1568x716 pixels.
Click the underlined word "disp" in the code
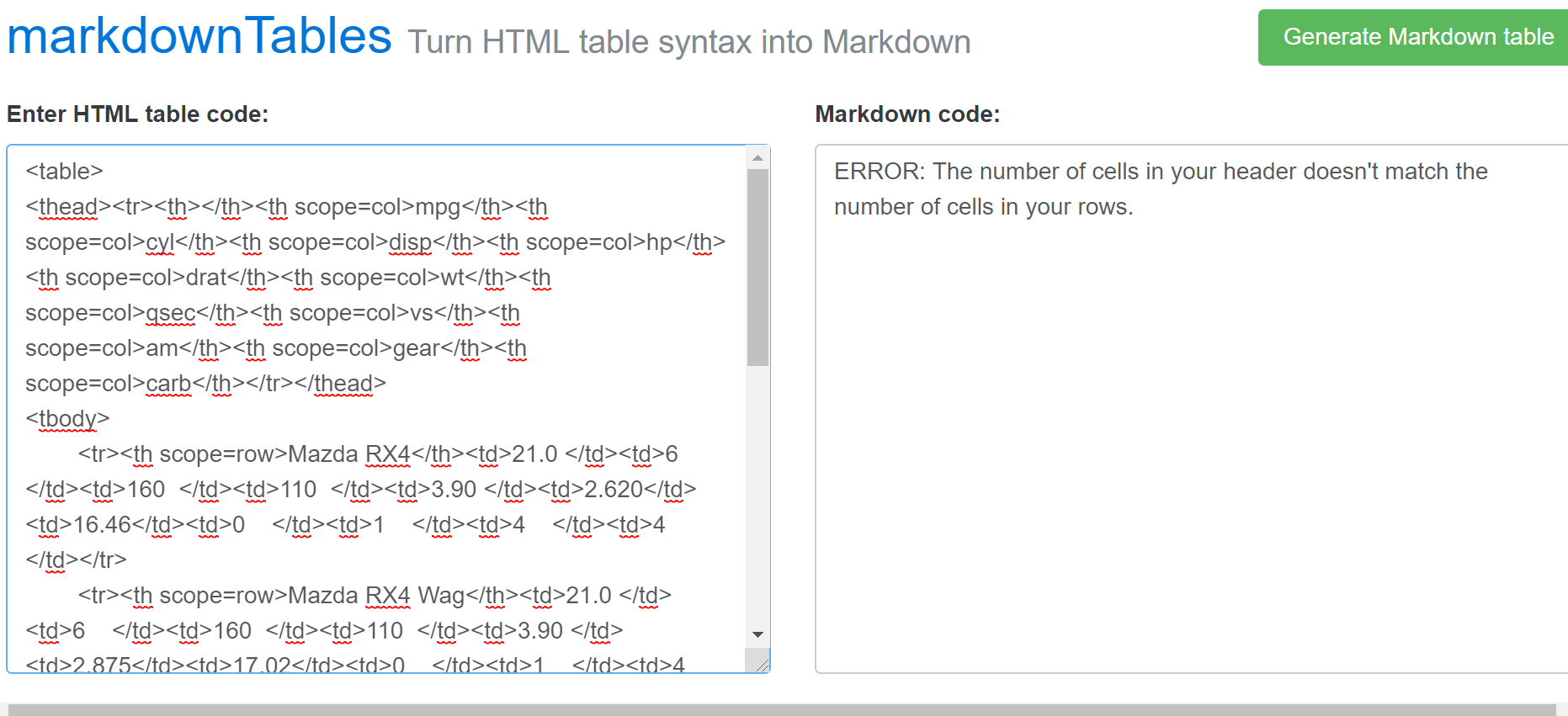click(x=410, y=242)
